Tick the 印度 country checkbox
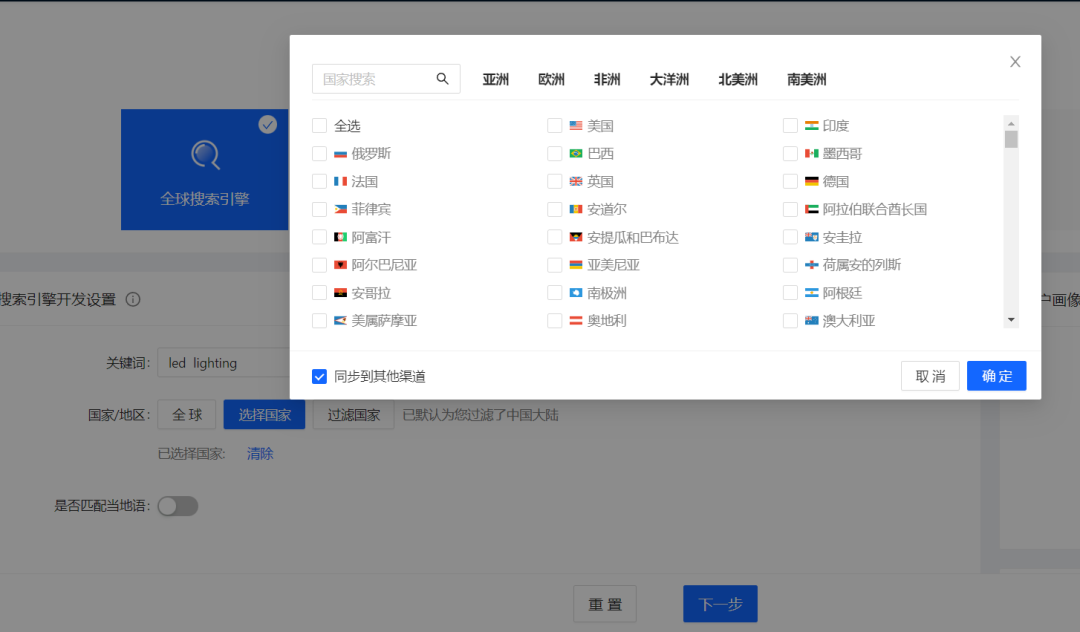The height and width of the screenshot is (632, 1080). [x=790, y=126]
